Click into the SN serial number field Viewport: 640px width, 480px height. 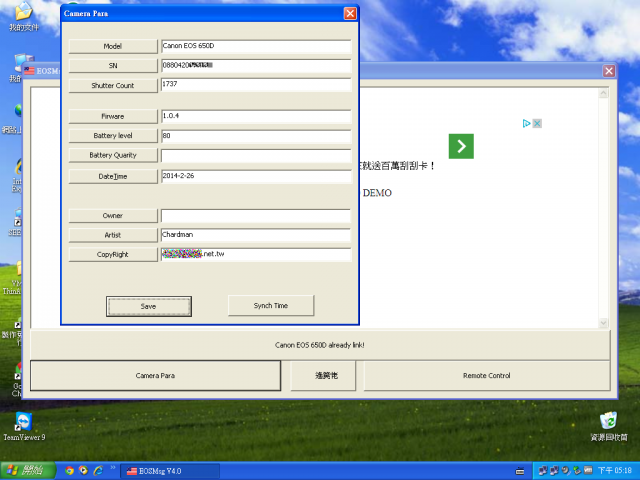pos(256,66)
